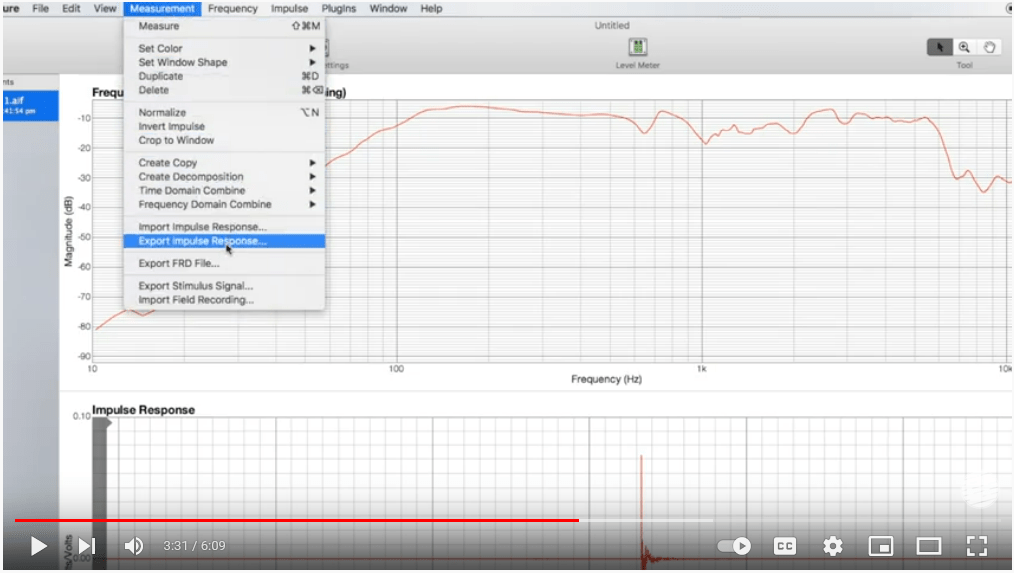This screenshot has height=573, width=1014.
Task: Choose Normalize menu item
Action: coord(224,113)
